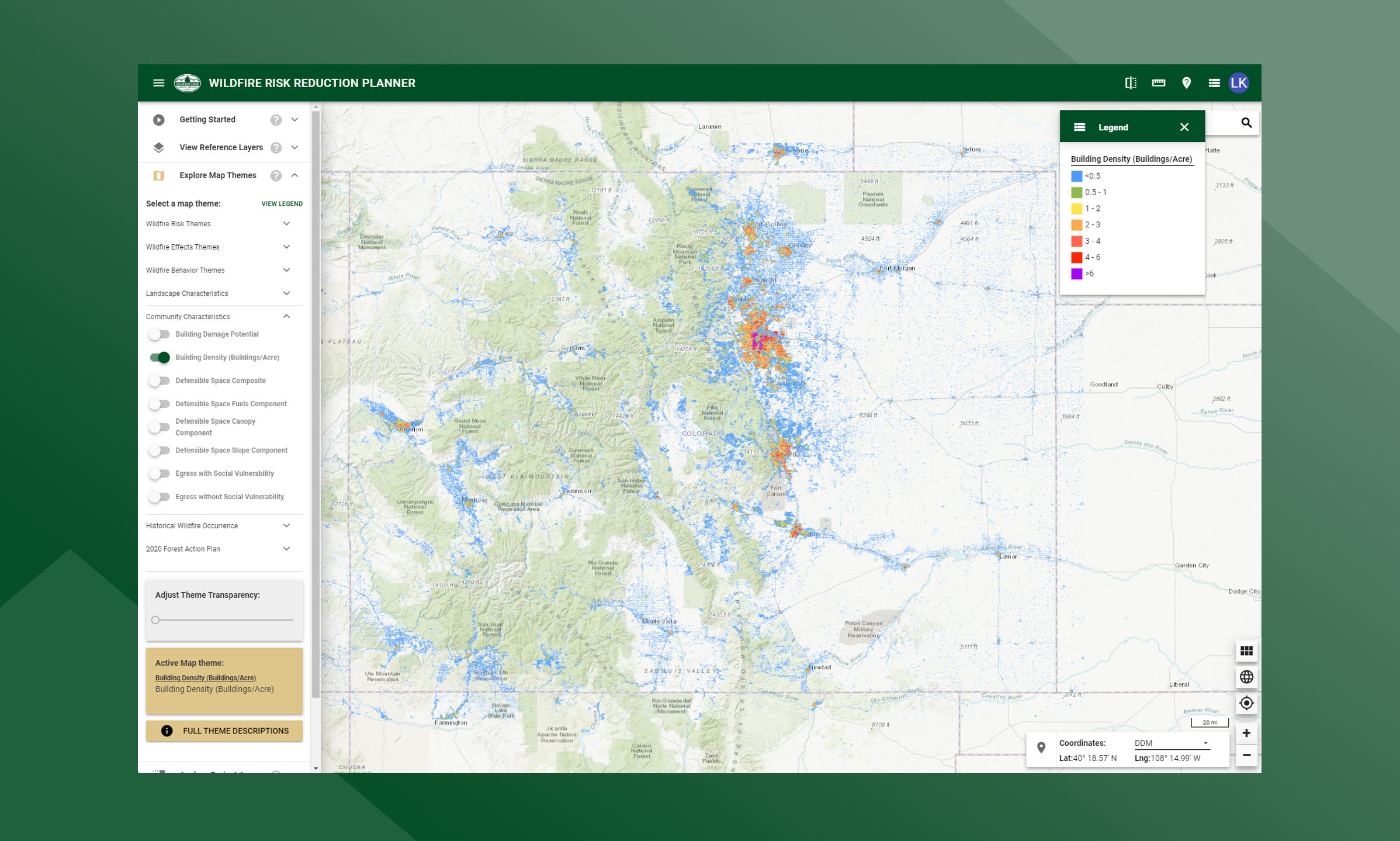Turn off Building Density (Buildings/Acre) toggle
1400x841 pixels.
click(159, 357)
